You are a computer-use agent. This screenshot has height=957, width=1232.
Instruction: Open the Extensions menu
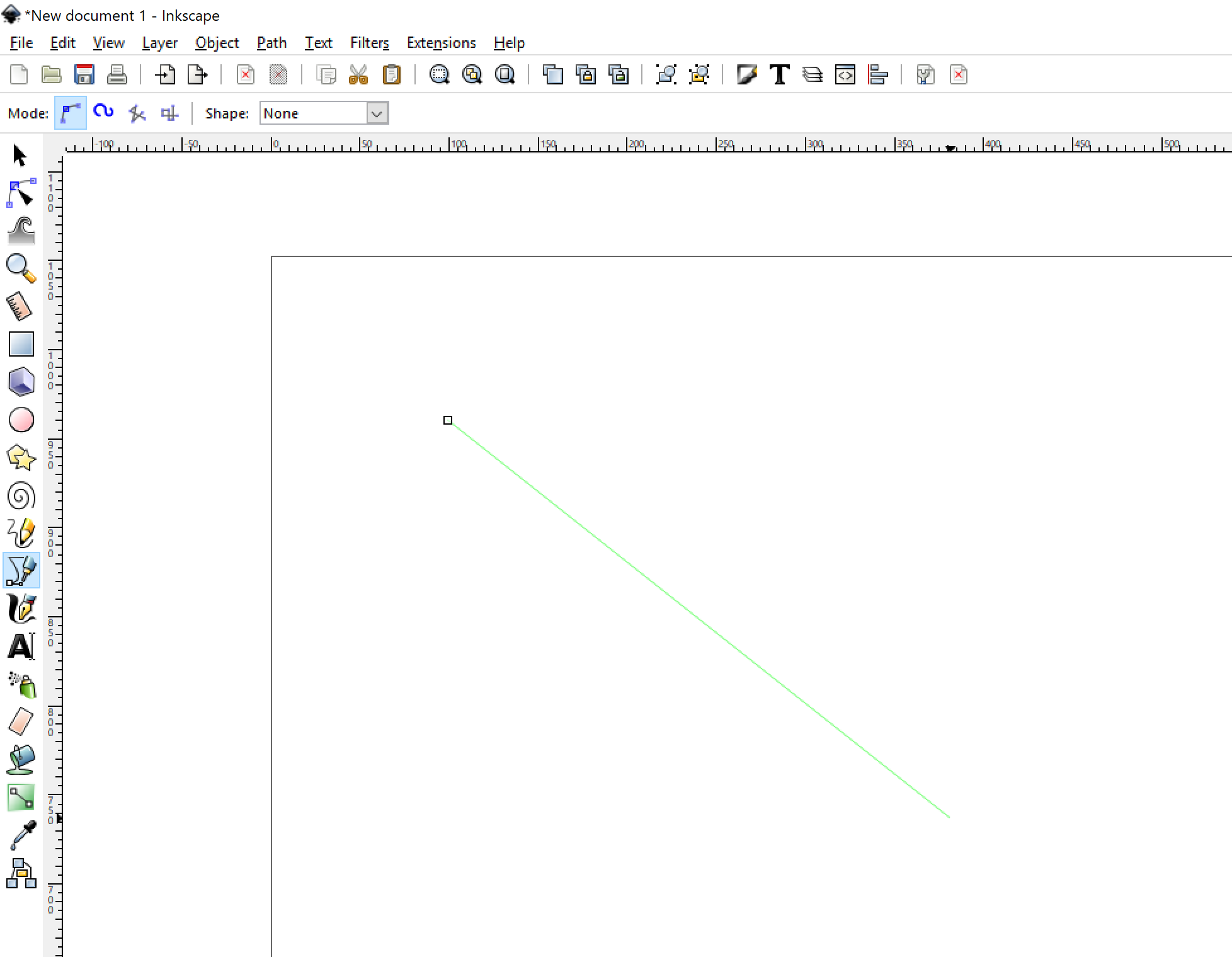click(441, 43)
